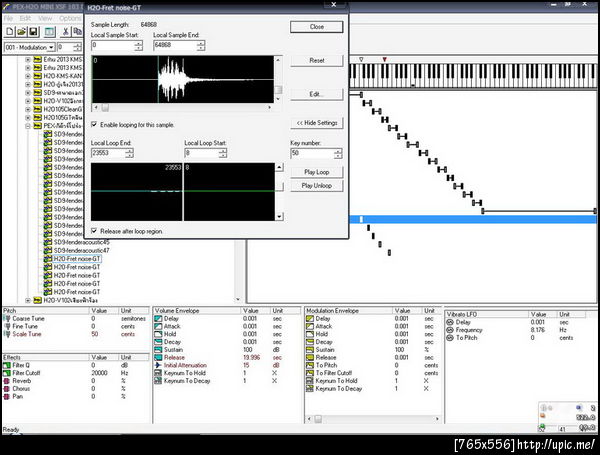
Task: Click the Filter Q effect icon
Action: 7,365
